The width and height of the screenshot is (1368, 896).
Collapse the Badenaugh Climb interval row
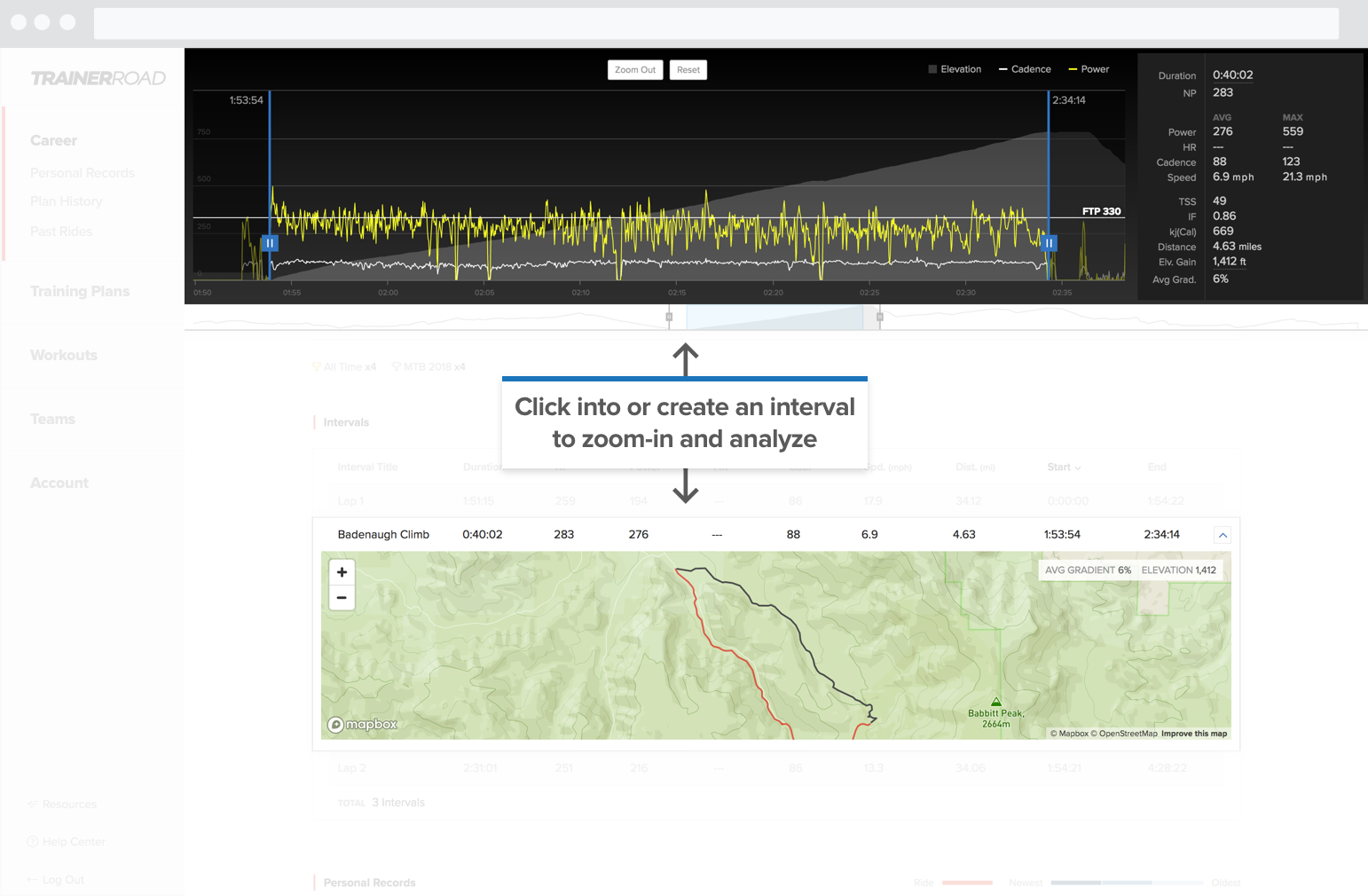click(1223, 535)
